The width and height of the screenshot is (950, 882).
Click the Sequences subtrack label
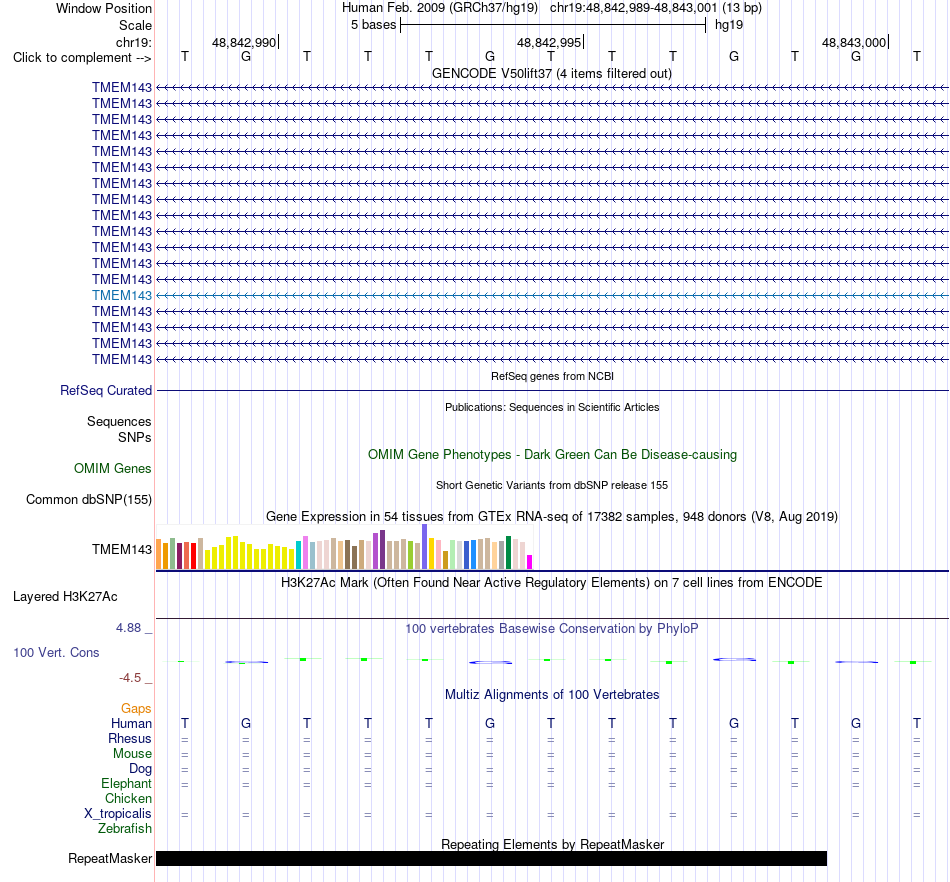tap(119, 422)
